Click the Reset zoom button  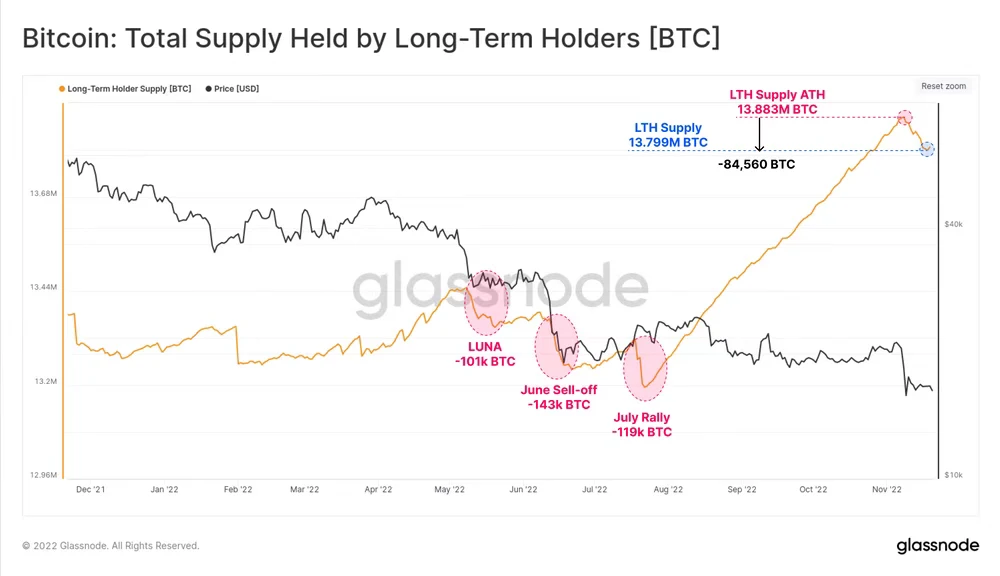point(943,86)
